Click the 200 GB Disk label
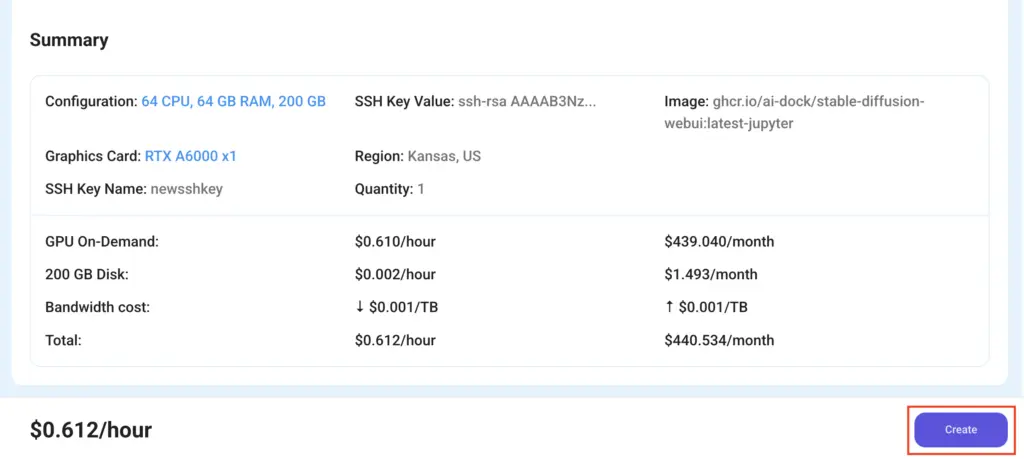This screenshot has height=459, width=1024. [x=87, y=274]
